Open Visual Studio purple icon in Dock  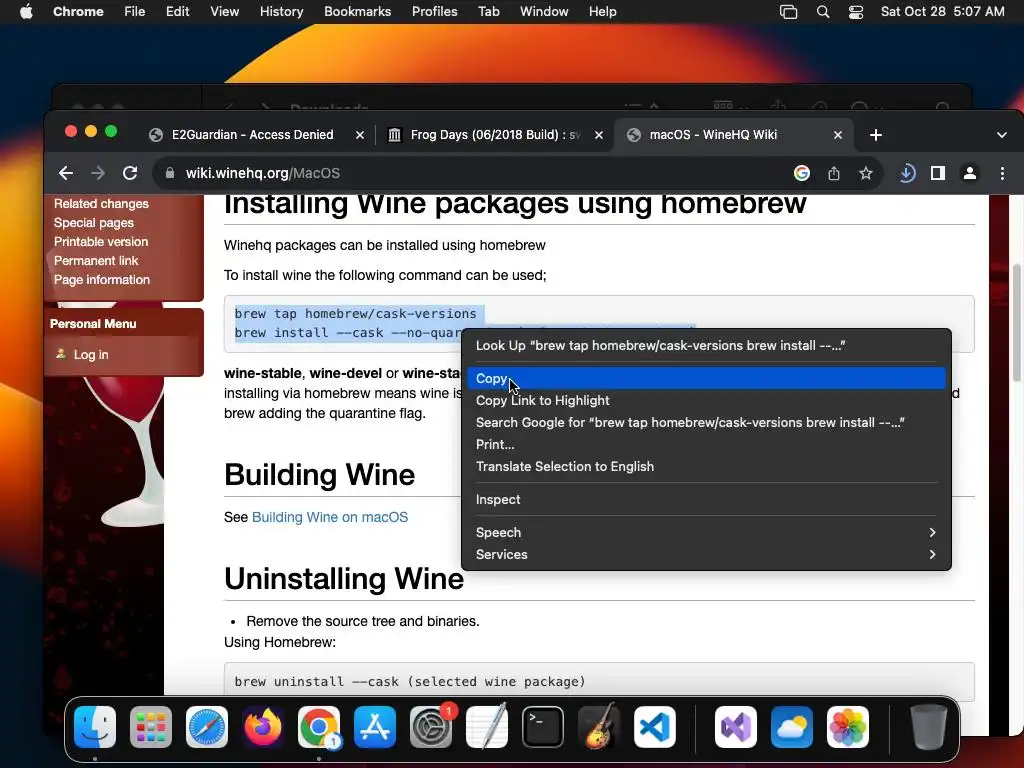click(736, 727)
